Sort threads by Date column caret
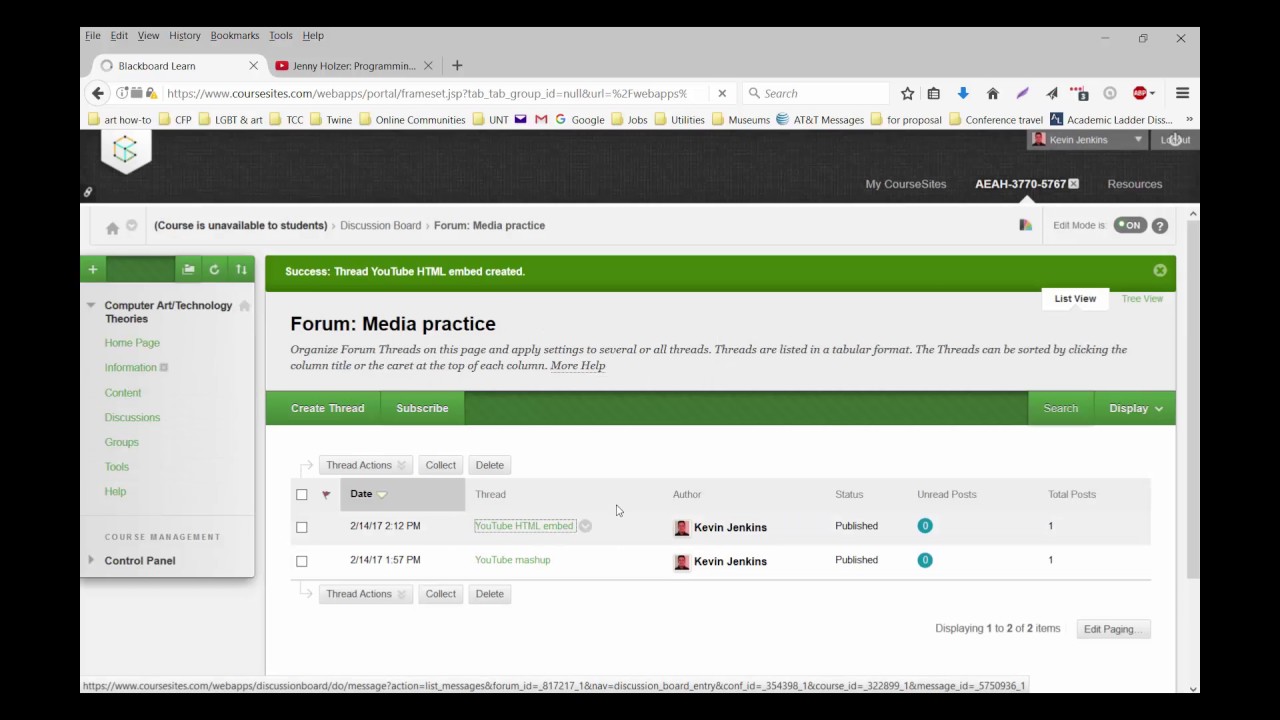Image resolution: width=1280 pixels, height=720 pixels. [x=381, y=495]
